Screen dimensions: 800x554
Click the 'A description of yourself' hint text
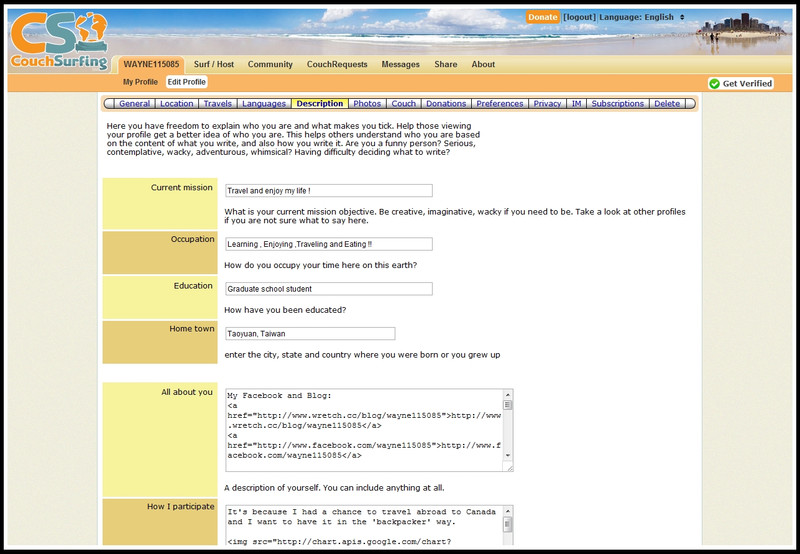point(334,488)
